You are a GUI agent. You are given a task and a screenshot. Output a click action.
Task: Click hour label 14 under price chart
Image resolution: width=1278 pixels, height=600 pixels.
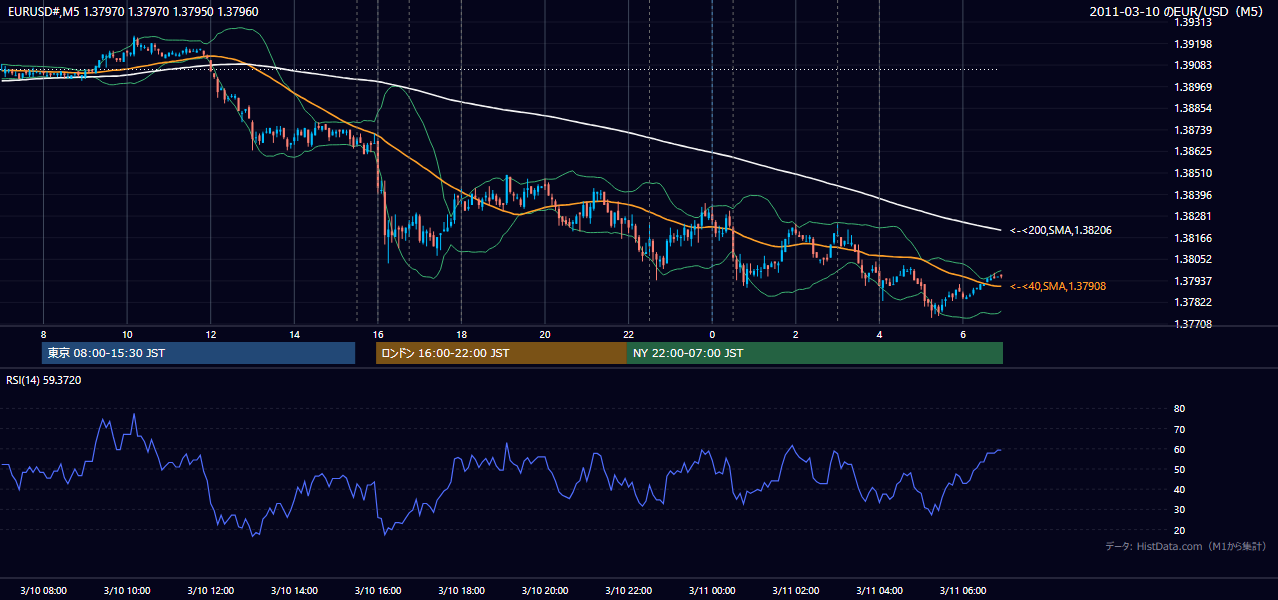tap(294, 334)
